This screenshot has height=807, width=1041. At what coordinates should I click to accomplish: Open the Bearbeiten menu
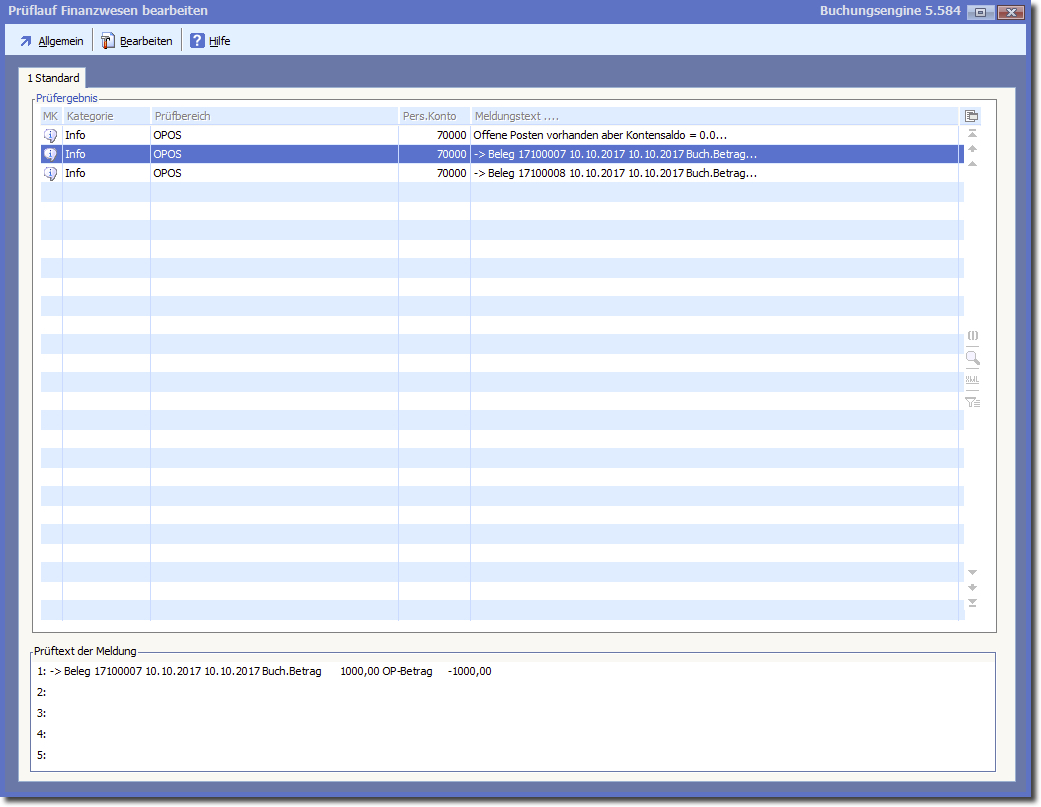point(136,41)
